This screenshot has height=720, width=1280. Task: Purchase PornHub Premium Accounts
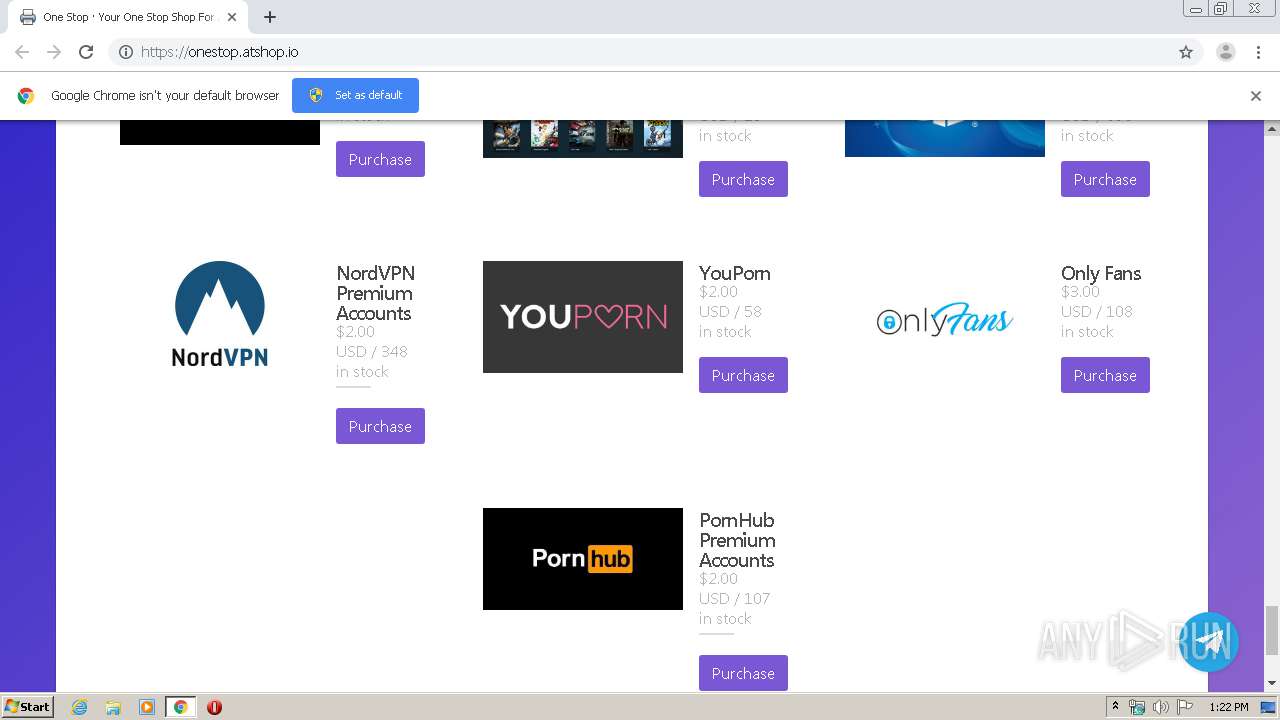click(743, 673)
